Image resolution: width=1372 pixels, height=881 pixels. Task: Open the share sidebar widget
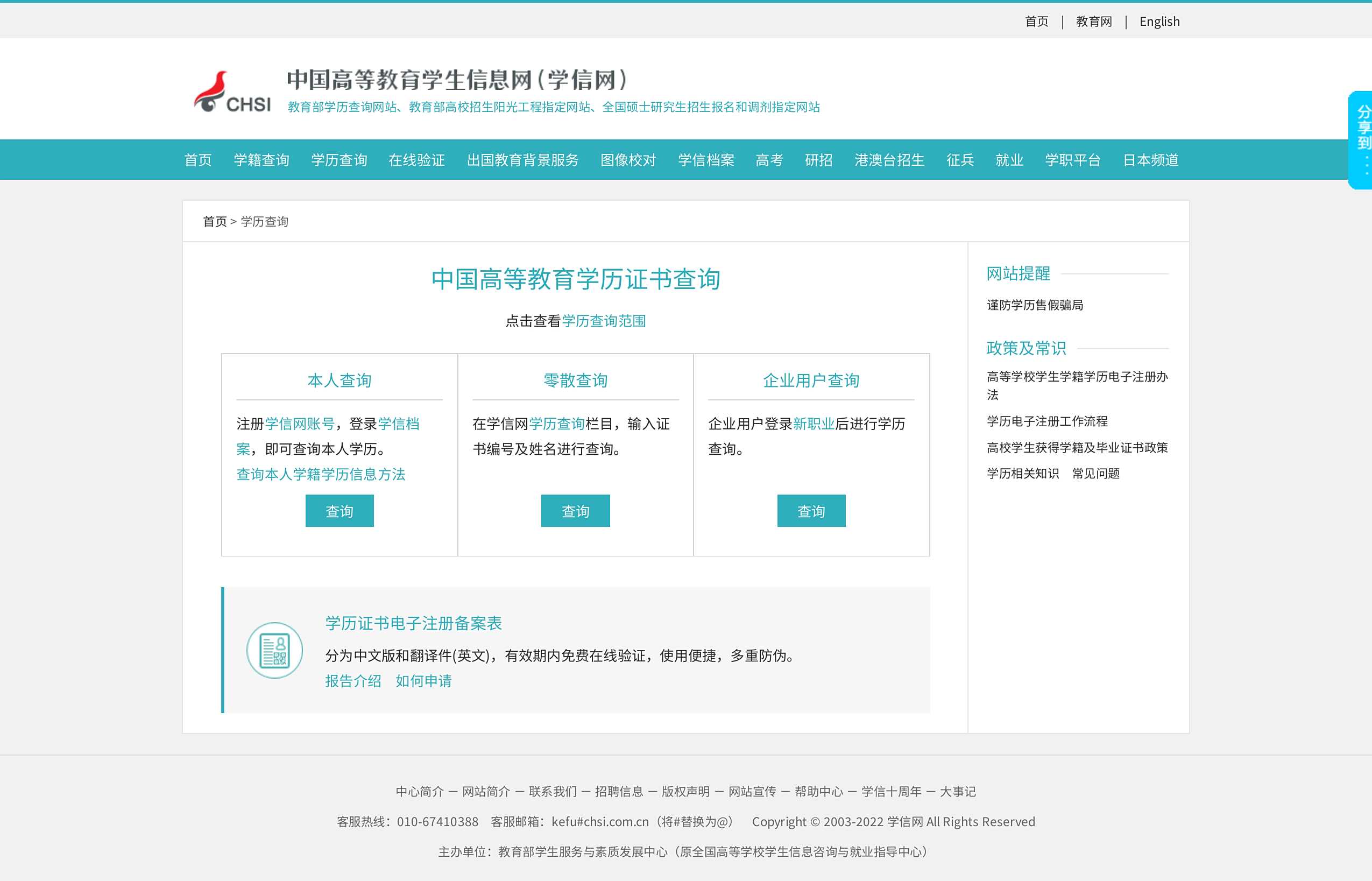[x=1362, y=139]
